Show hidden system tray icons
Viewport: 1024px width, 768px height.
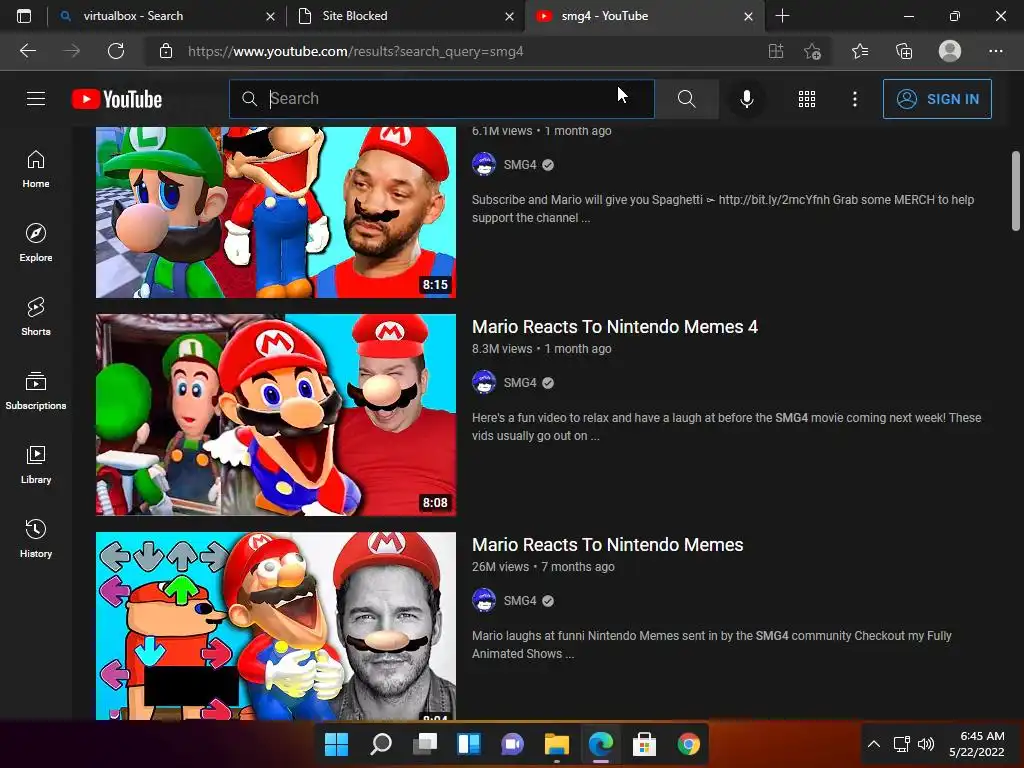coord(873,744)
